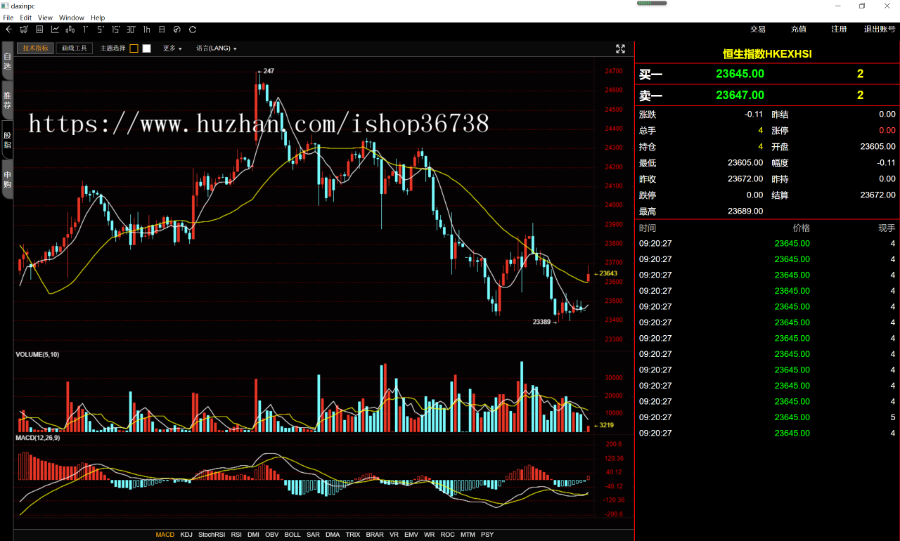The height and width of the screenshot is (541, 900).
Task: Click the 最高 value 23689.00
Action: (745, 211)
